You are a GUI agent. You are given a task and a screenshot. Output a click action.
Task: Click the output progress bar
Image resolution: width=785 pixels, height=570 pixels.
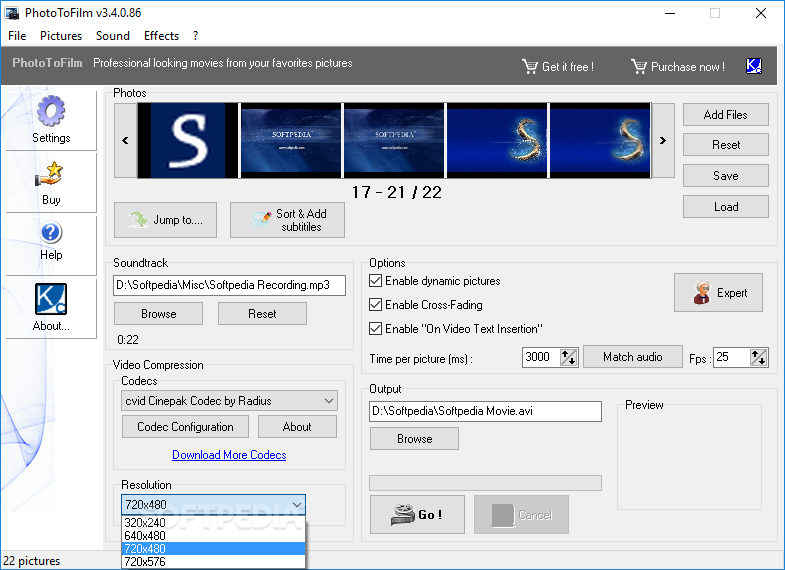(486, 483)
